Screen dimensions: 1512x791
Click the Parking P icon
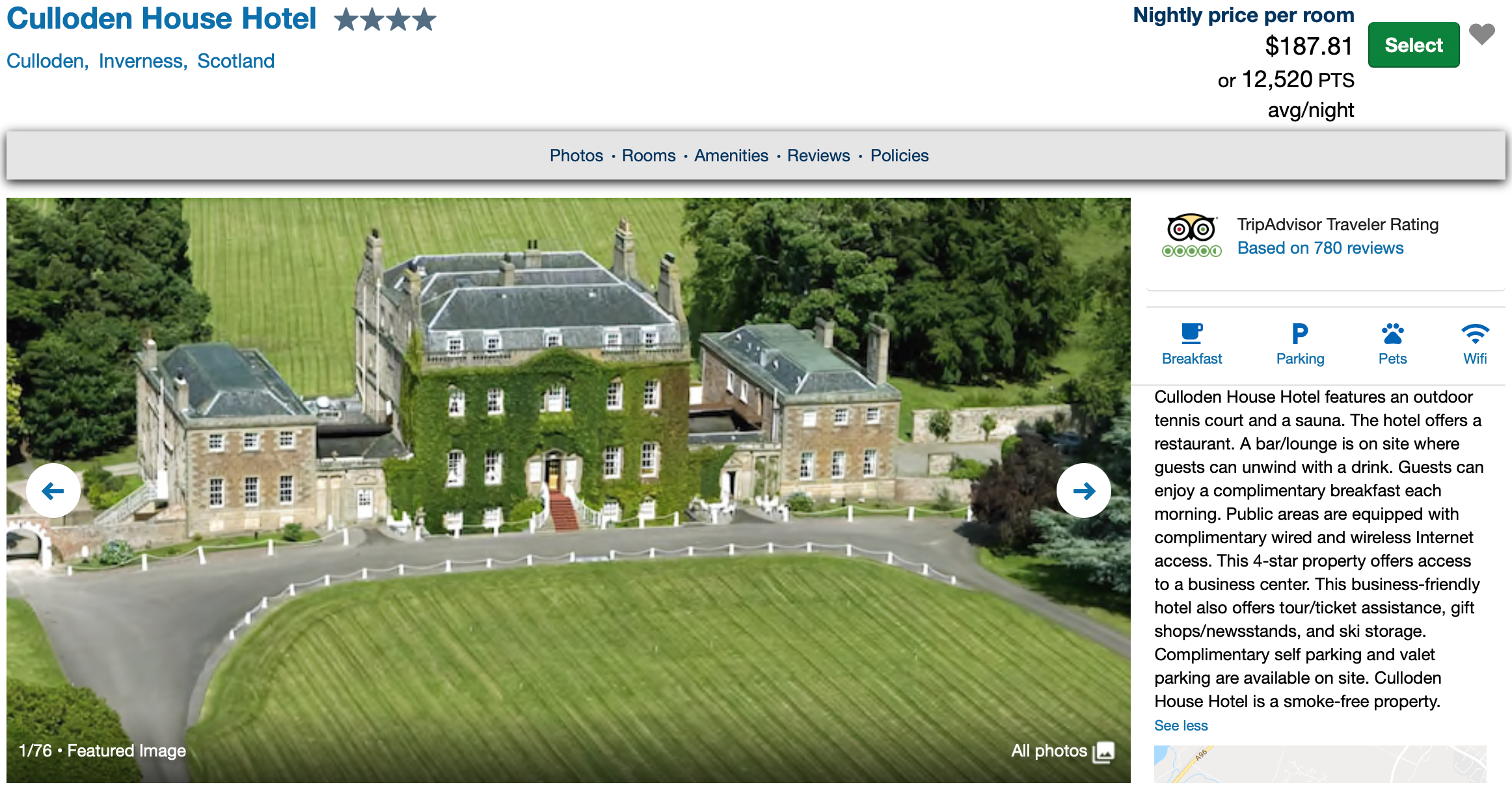click(x=1300, y=334)
